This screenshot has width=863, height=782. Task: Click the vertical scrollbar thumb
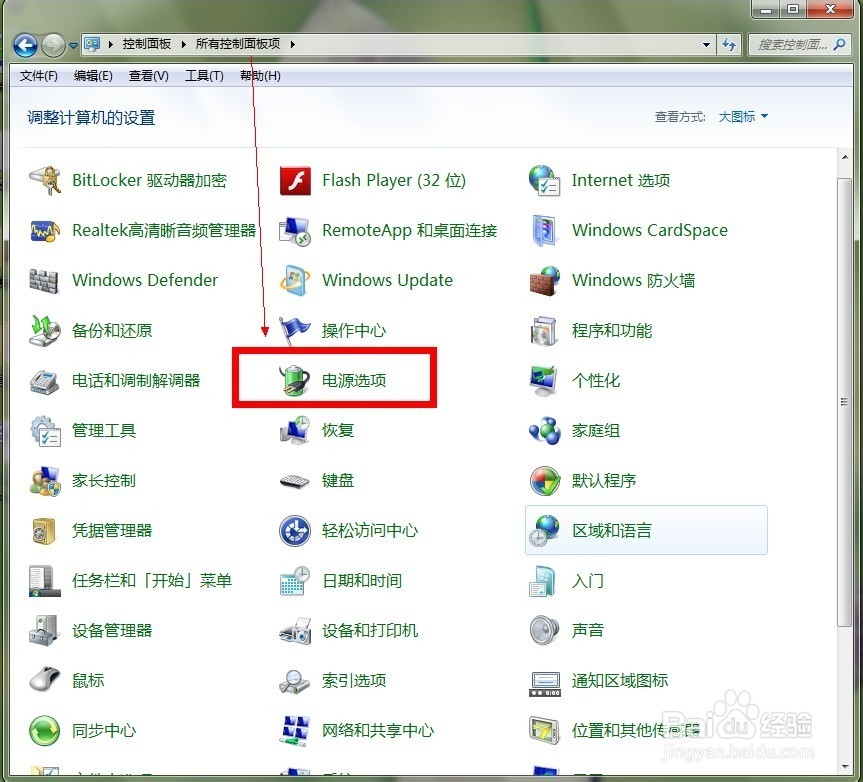click(x=845, y=402)
